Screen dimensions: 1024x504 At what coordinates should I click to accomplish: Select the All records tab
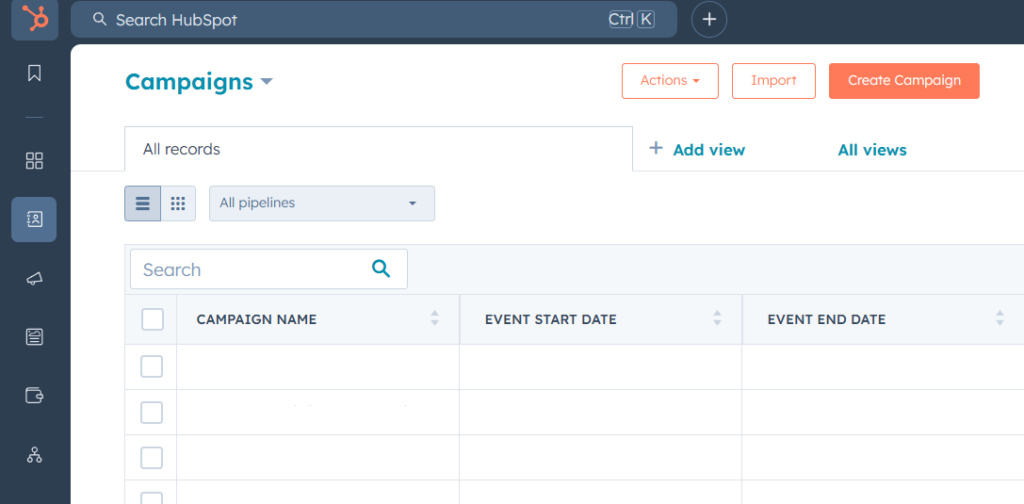click(x=181, y=149)
